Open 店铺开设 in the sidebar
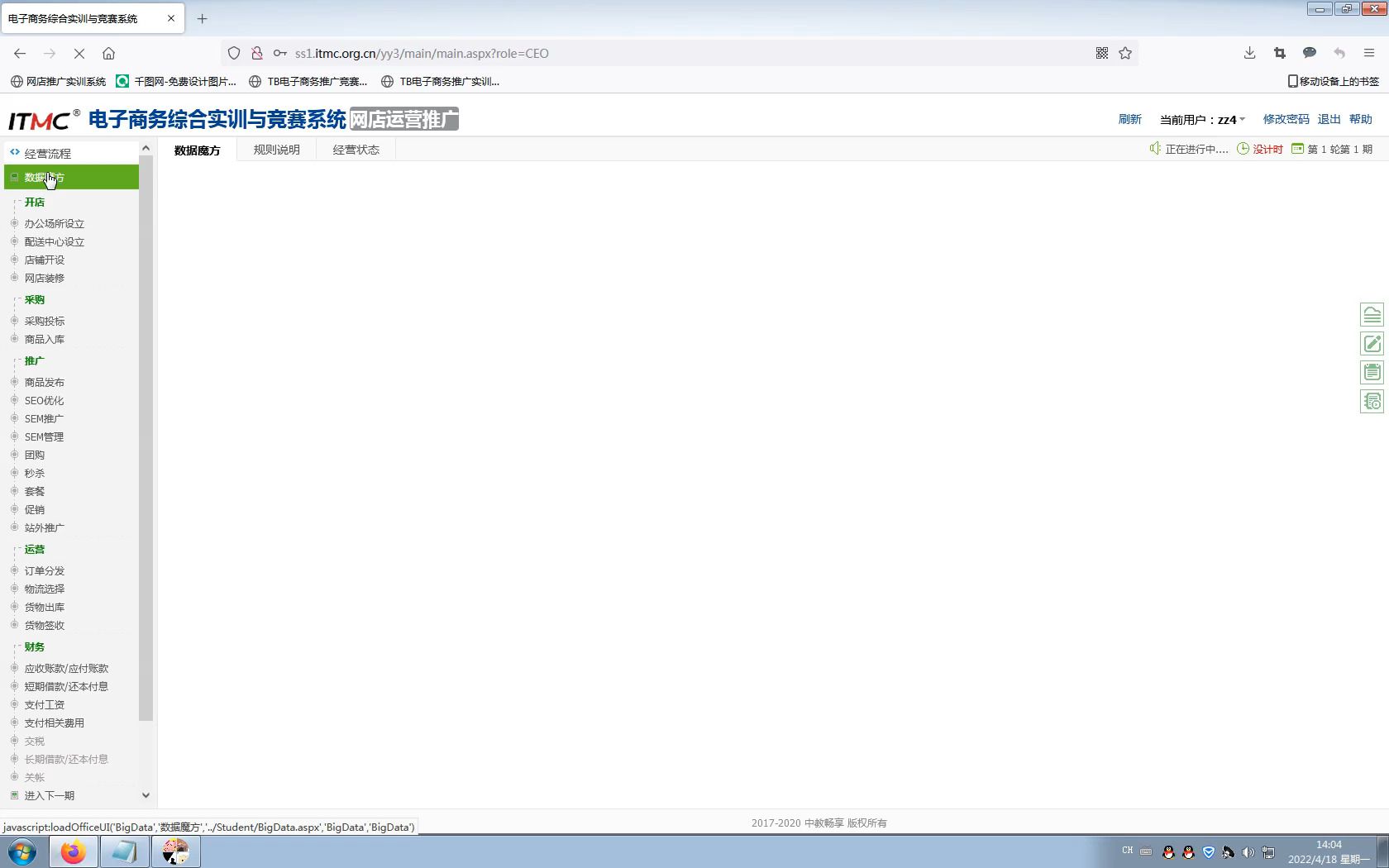1389x868 pixels. click(45, 260)
